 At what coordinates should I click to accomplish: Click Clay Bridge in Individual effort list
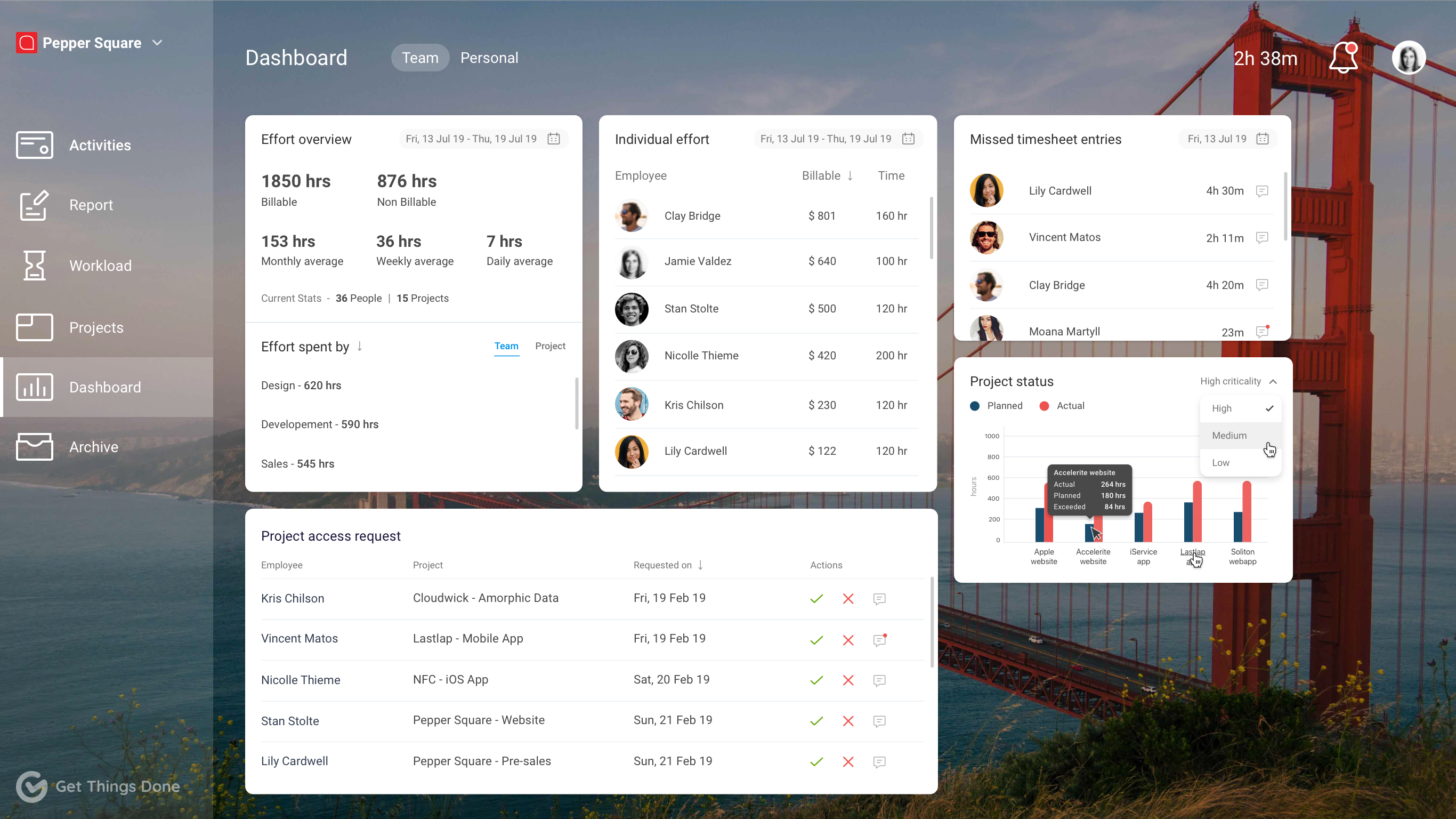click(x=692, y=215)
